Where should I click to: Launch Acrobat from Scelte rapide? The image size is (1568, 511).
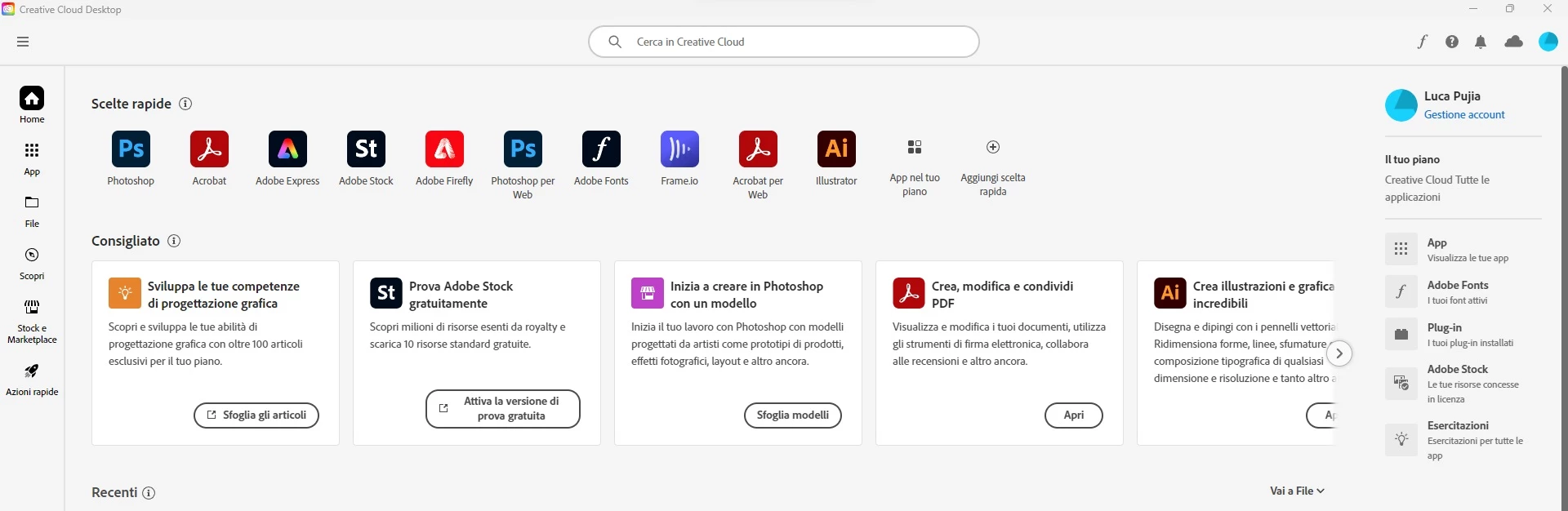pyautogui.click(x=209, y=158)
